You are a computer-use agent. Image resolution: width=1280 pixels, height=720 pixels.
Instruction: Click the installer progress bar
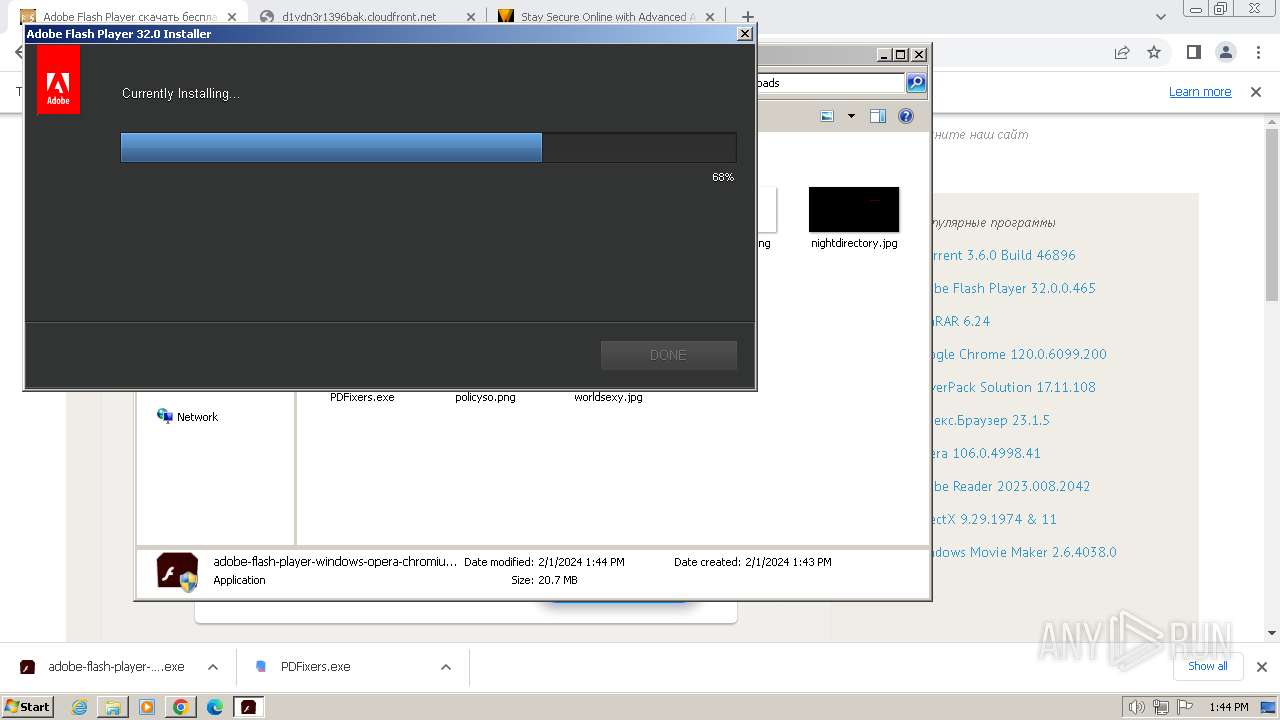(x=428, y=147)
